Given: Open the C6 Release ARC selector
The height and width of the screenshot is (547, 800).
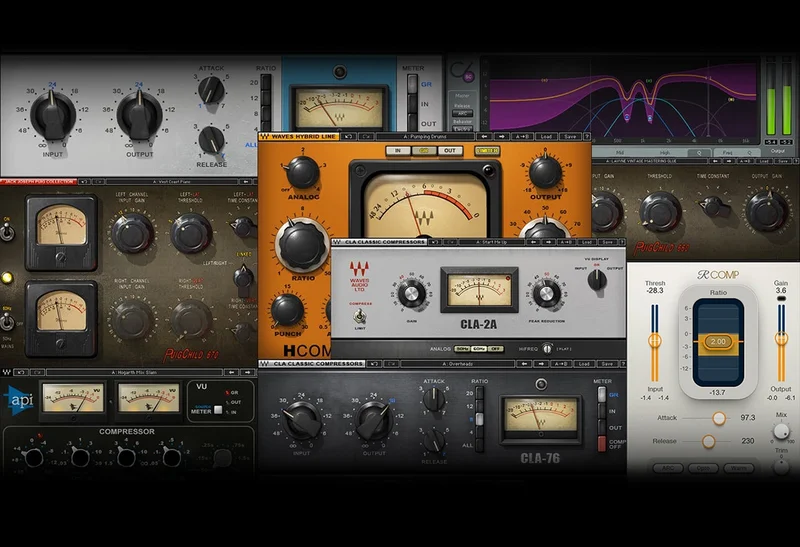Looking at the screenshot, I should click(462, 113).
